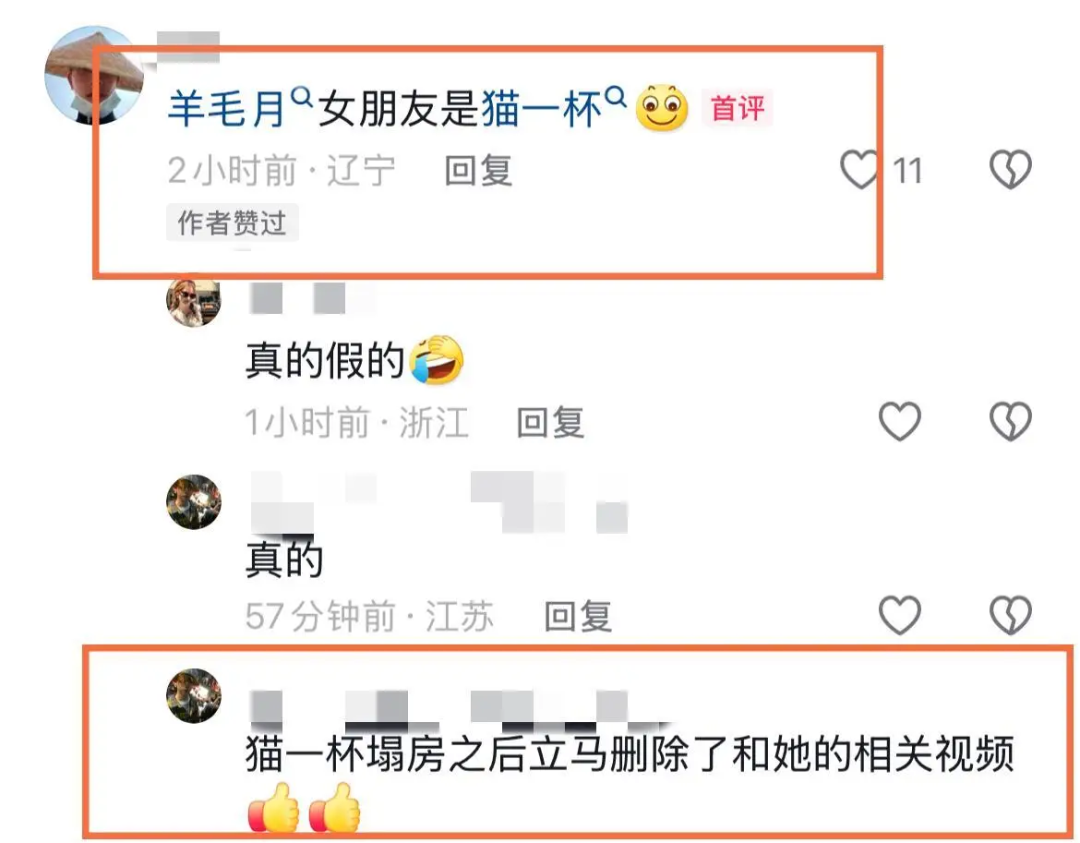The image size is (1080, 843).
Task: Tap the search icon after 猫一杯
Action: [x=615, y=97]
